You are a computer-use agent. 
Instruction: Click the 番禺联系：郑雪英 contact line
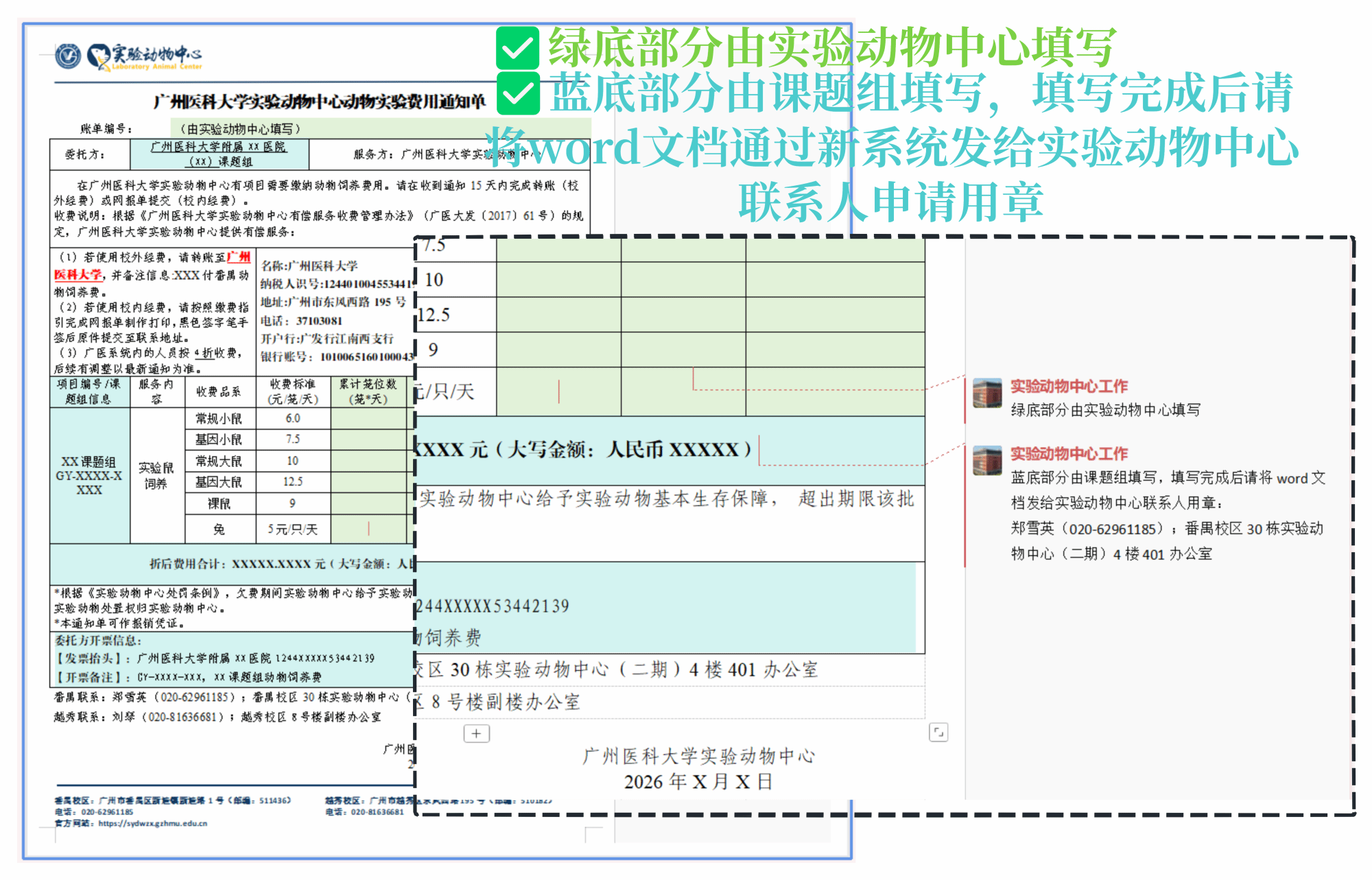(233, 698)
